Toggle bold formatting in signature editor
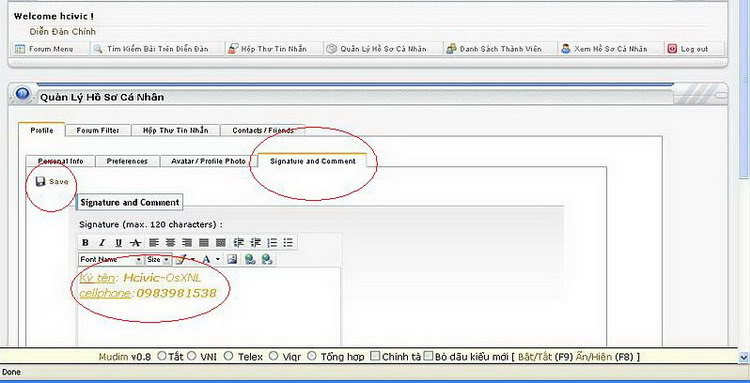The height and width of the screenshot is (383, 750). (85, 242)
